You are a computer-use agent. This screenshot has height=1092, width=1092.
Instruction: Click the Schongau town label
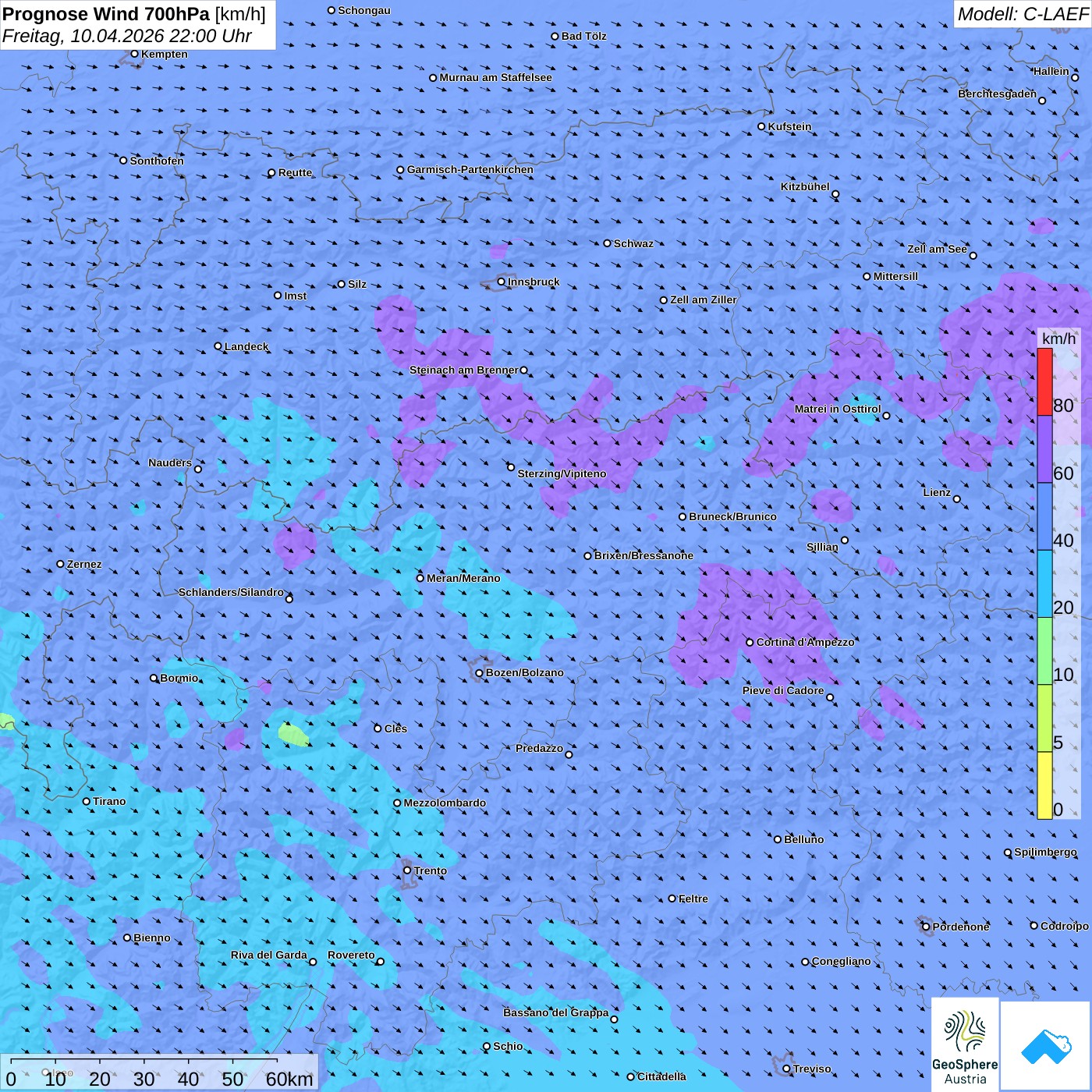click(364, 10)
